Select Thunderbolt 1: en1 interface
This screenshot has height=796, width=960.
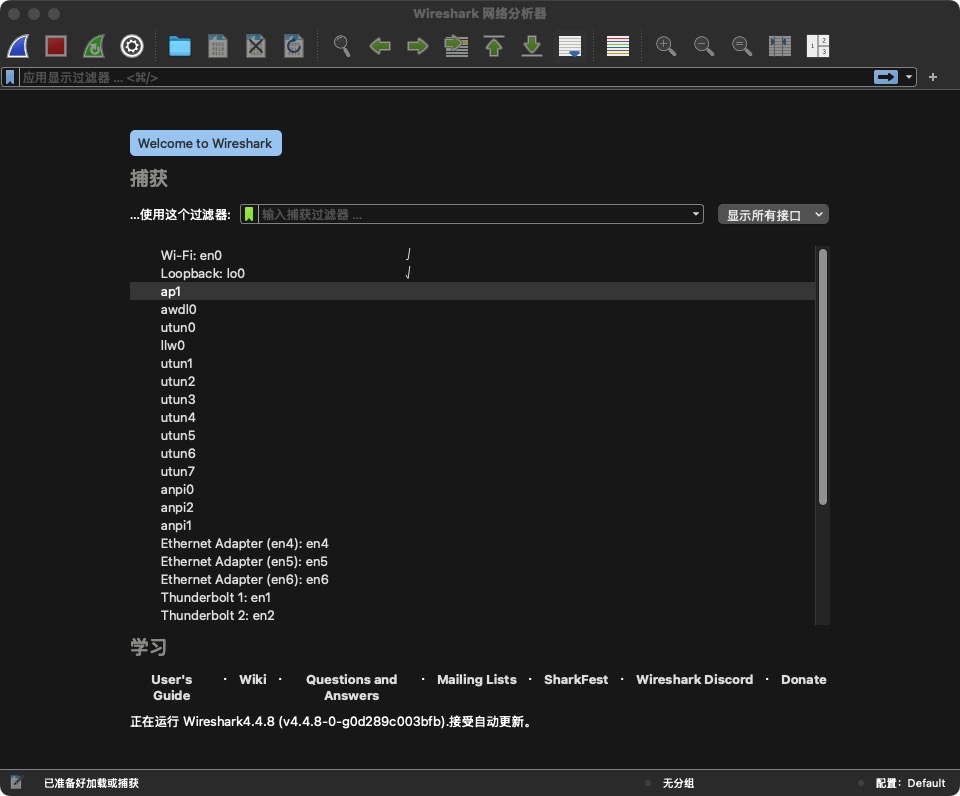point(472,598)
